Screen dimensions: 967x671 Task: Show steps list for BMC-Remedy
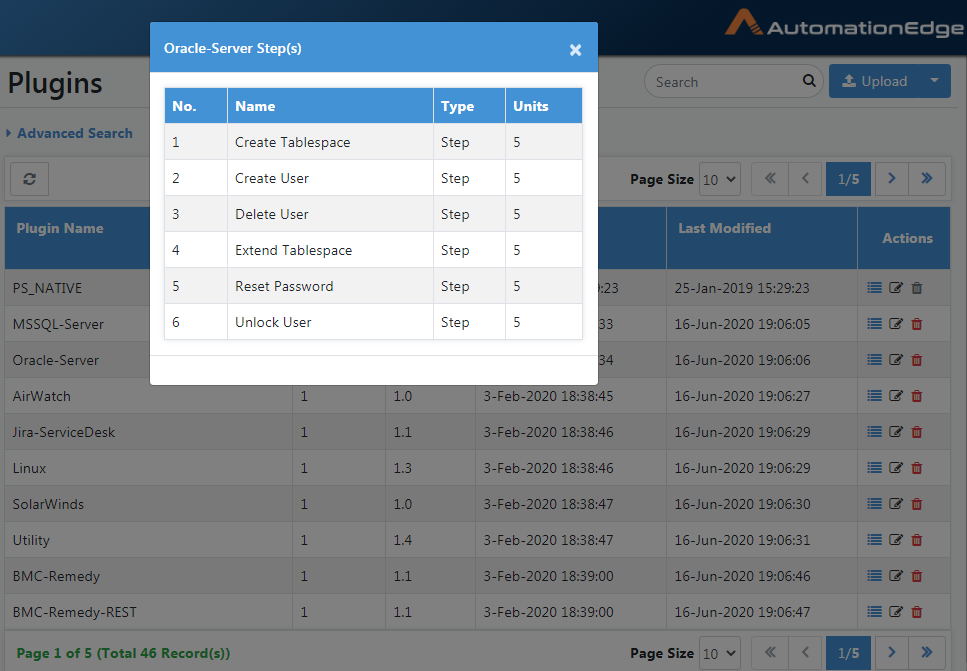click(x=874, y=575)
